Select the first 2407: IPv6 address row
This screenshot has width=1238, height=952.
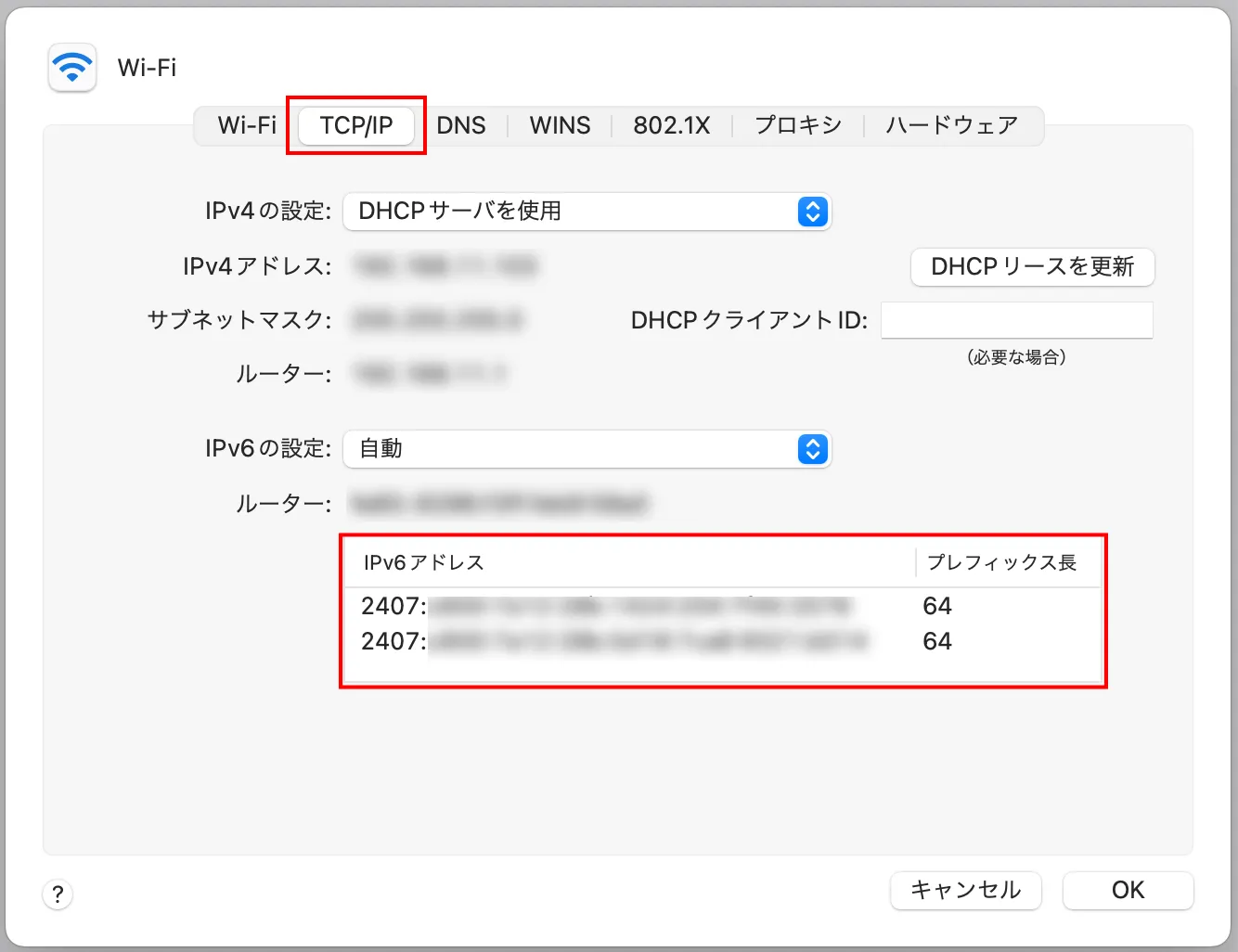coord(723,606)
